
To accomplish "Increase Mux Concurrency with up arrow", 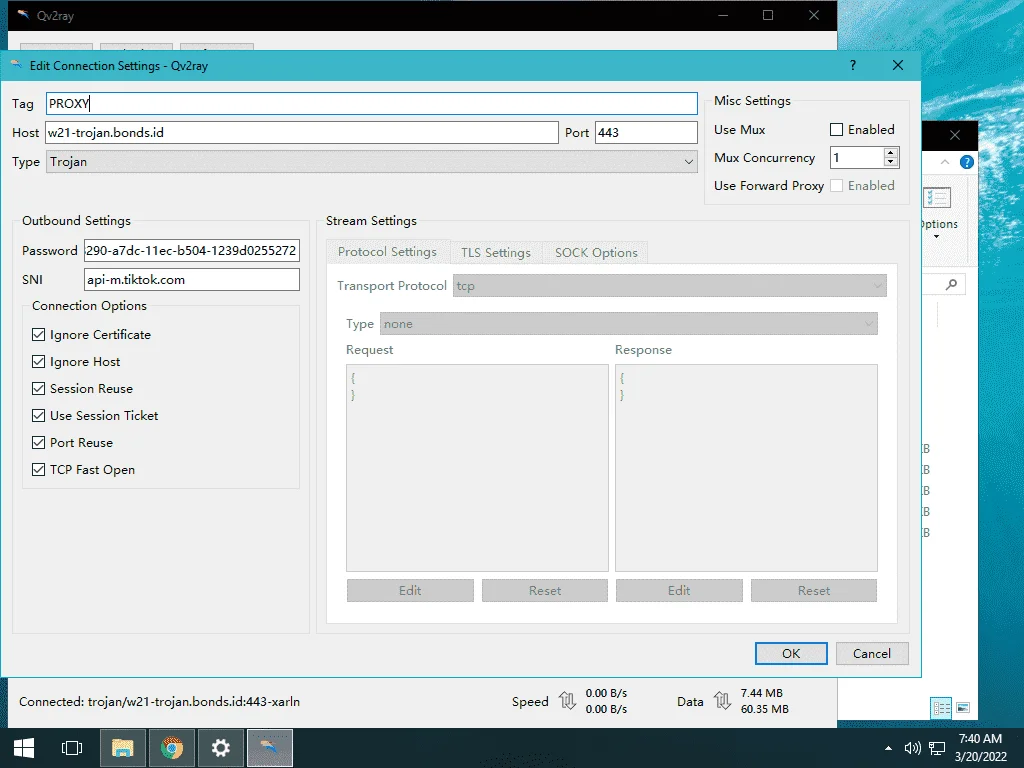I will tap(890, 153).
